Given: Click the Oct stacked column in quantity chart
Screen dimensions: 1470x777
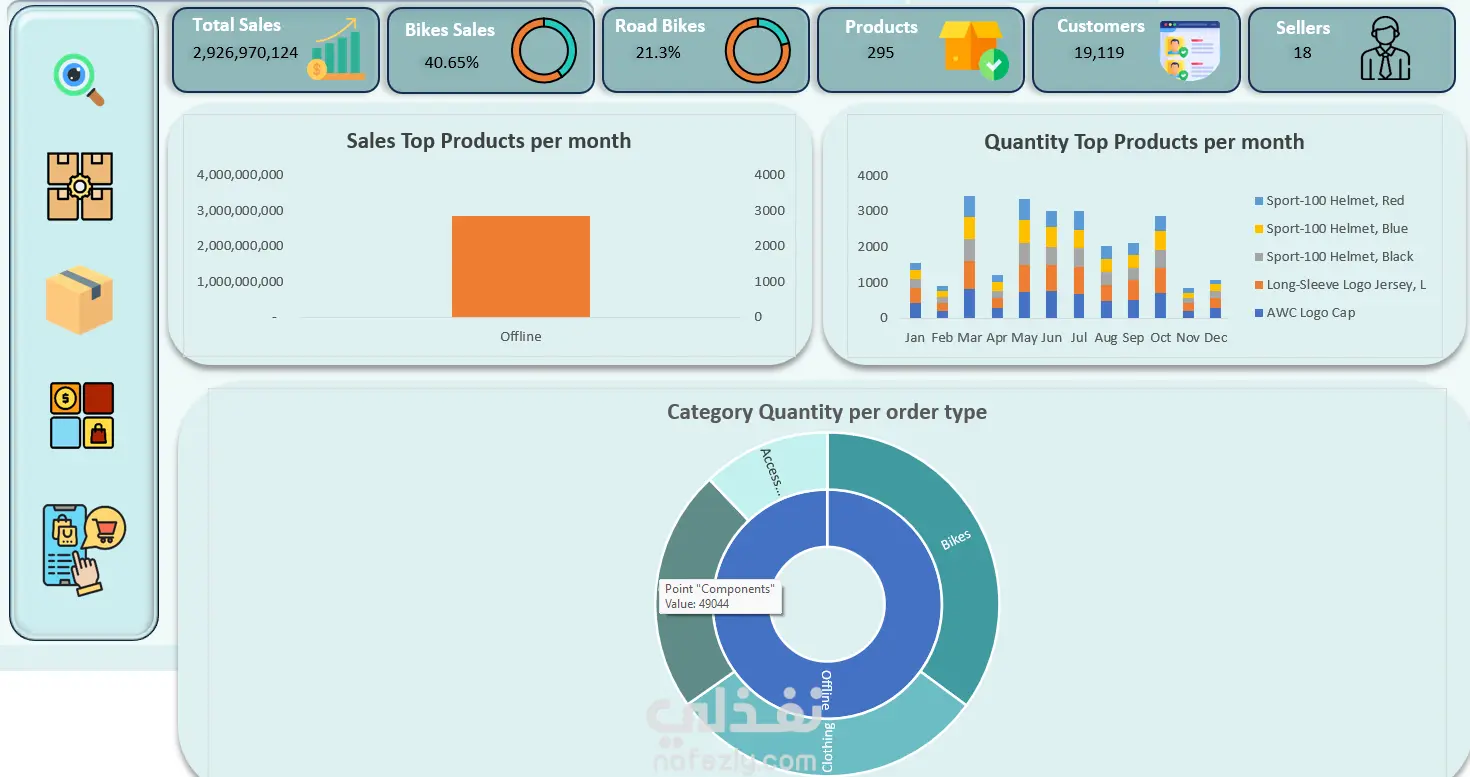Looking at the screenshot, I should tap(1160, 267).
